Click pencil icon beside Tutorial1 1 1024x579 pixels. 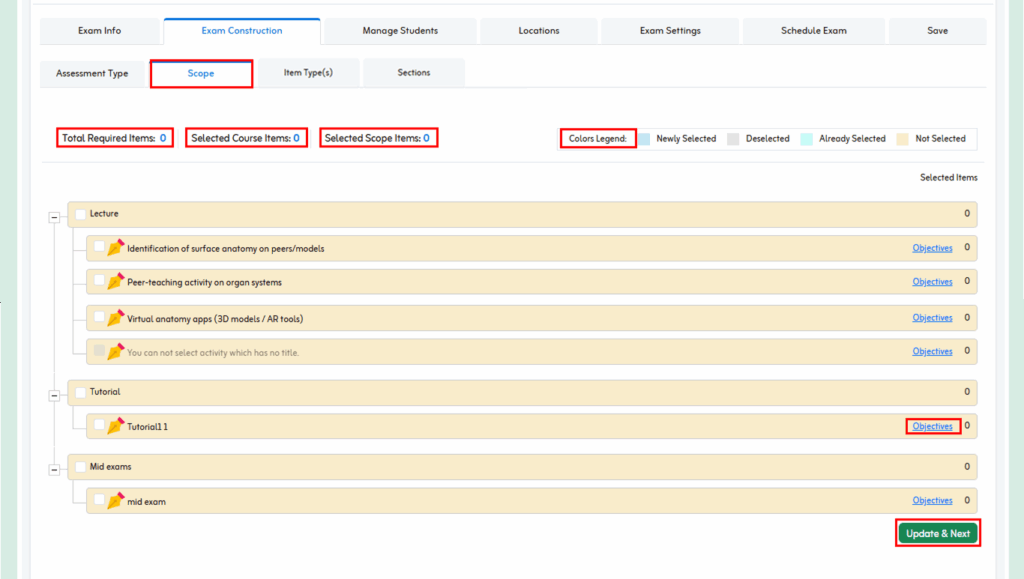tap(115, 426)
